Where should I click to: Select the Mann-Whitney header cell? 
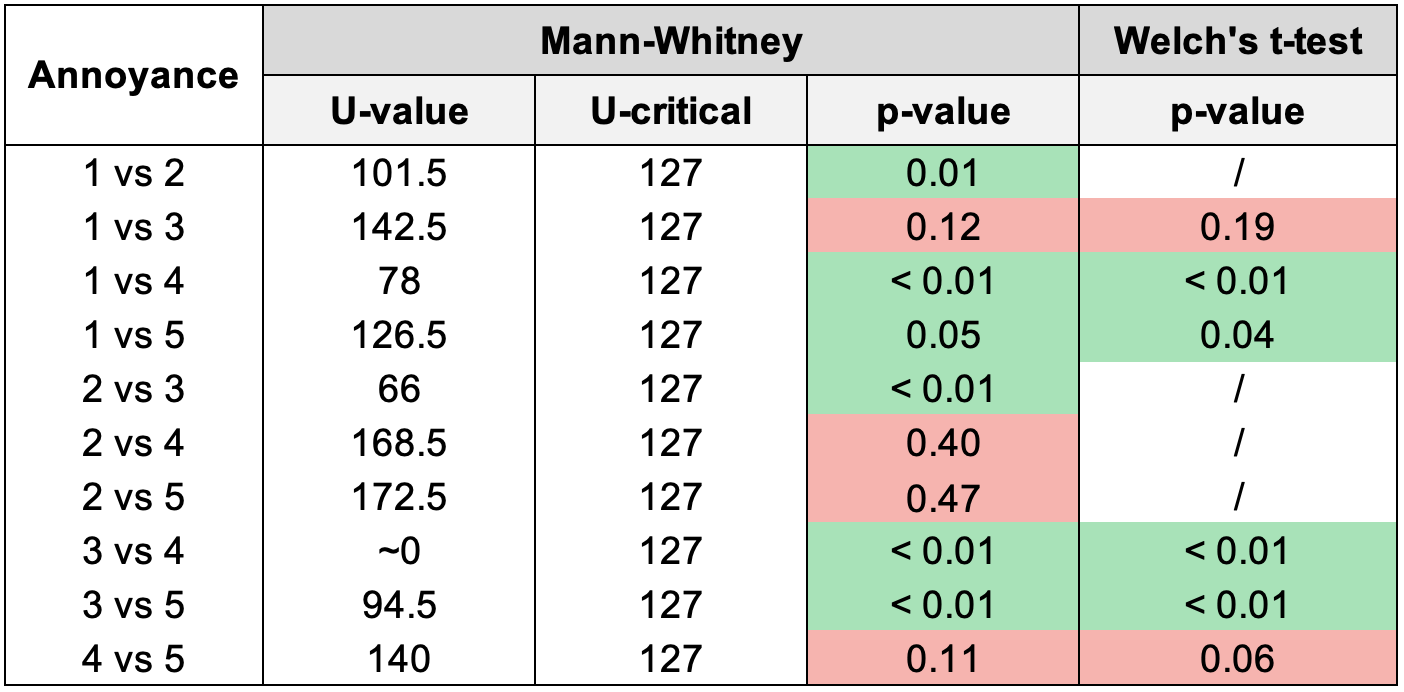pyautogui.click(x=671, y=41)
